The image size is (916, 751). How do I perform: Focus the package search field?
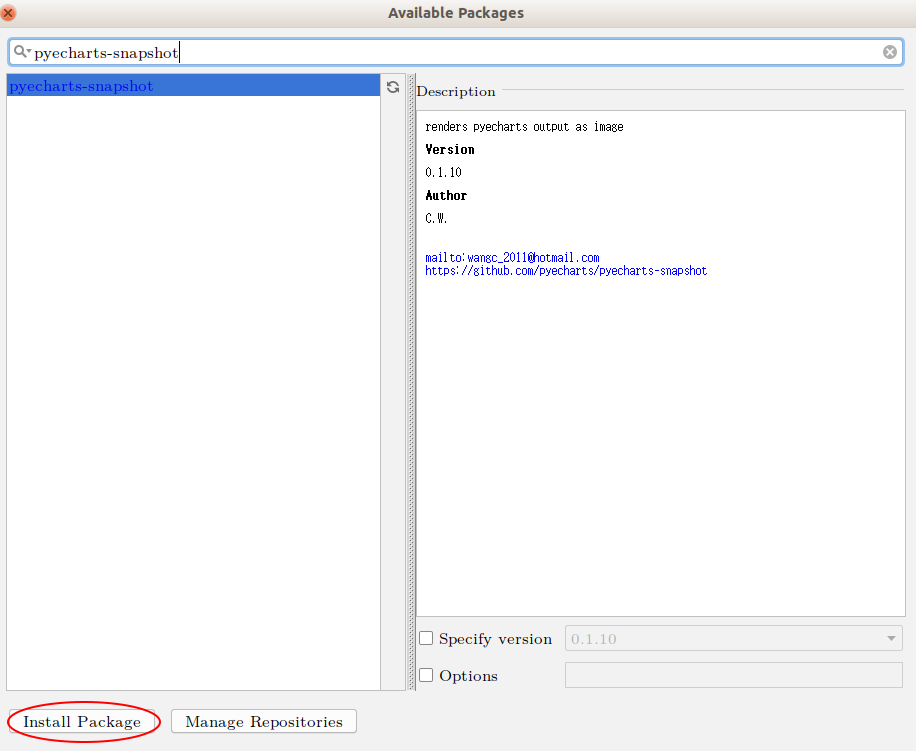(x=500, y=52)
